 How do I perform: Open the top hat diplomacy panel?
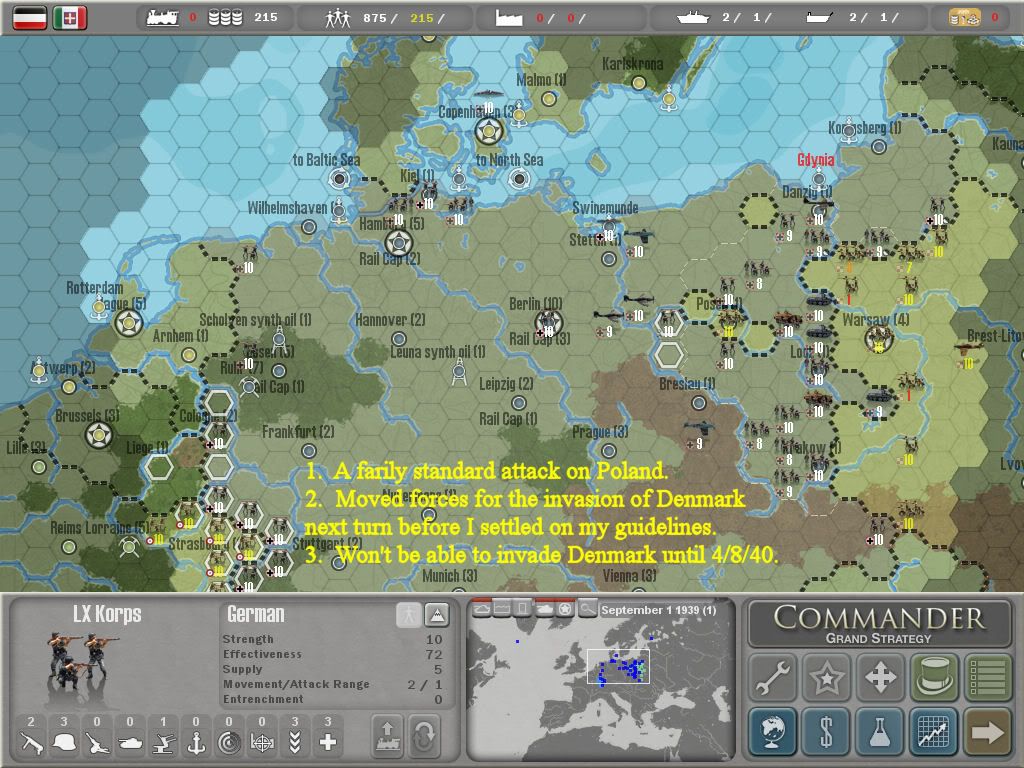[934, 678]
